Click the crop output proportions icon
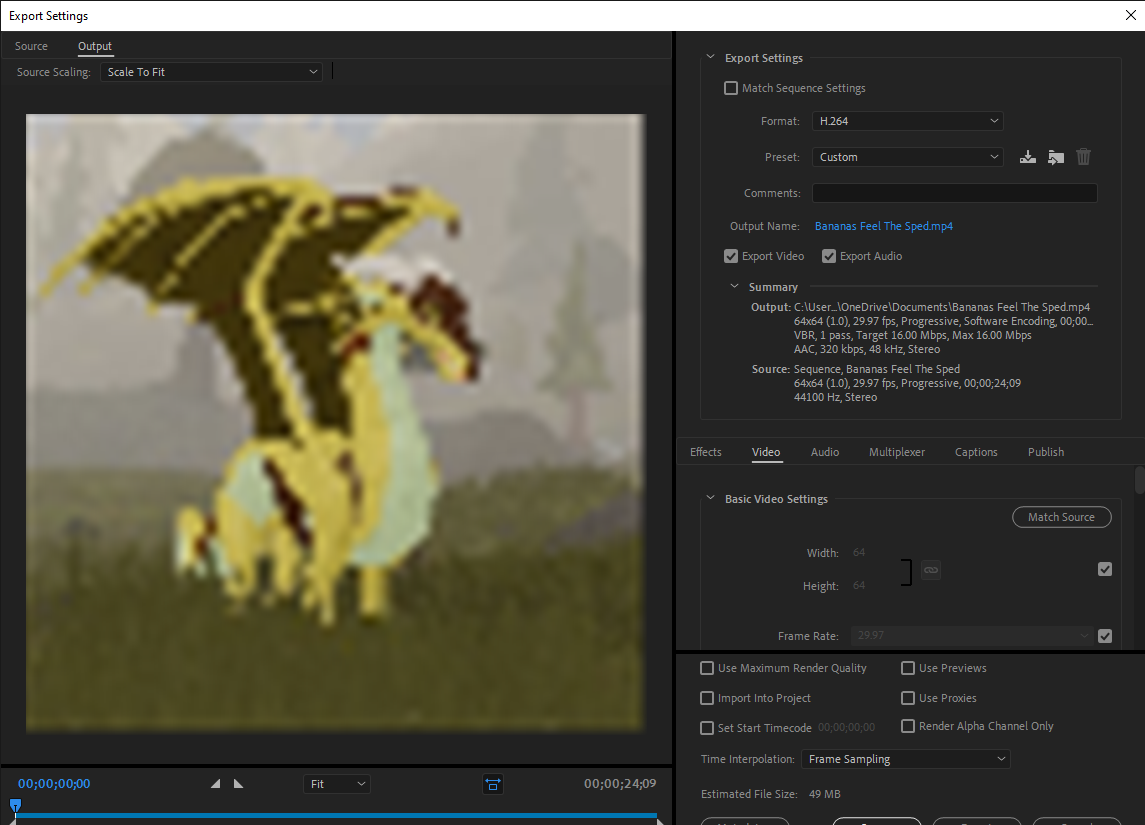Image resolution: width=1145 pixels, height=825 pixels. pos(492,784)
